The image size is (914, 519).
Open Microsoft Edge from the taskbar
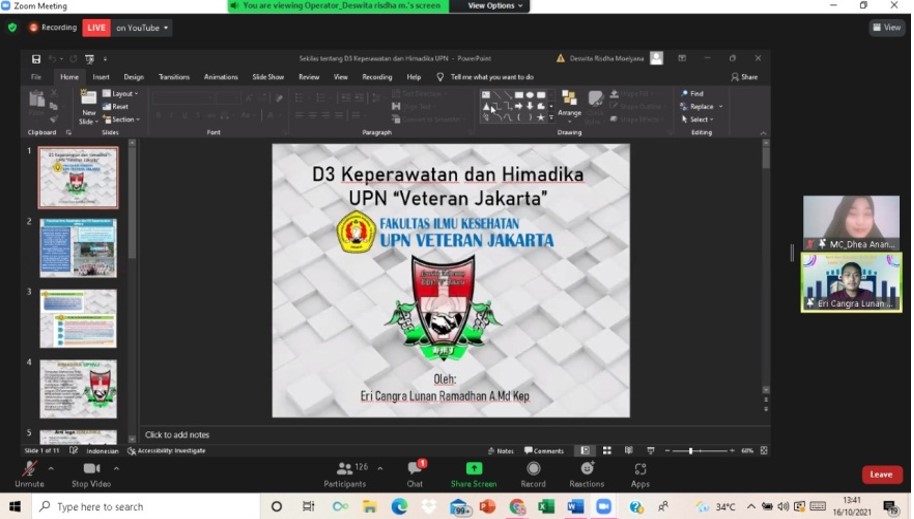[x=399, y=506]
